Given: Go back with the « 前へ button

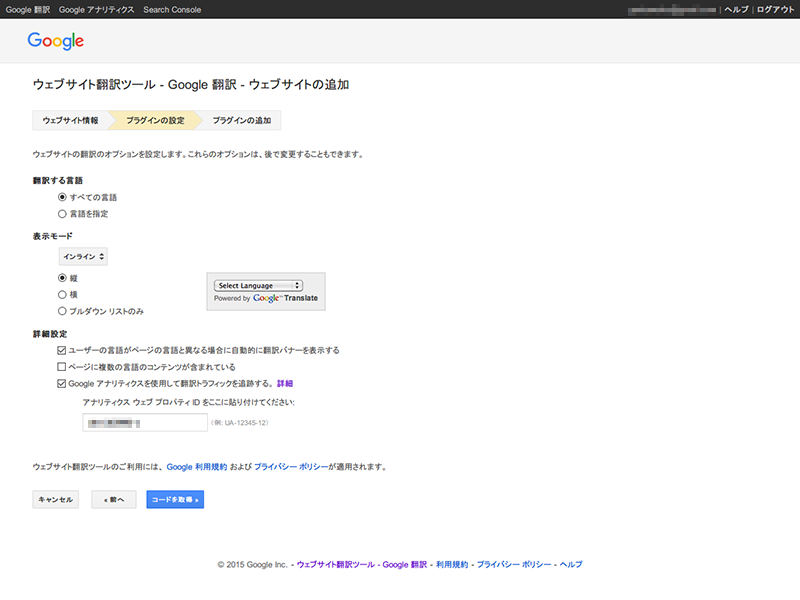Looking at the screenshot, I should pyautogui.click(x=114, y=499).
